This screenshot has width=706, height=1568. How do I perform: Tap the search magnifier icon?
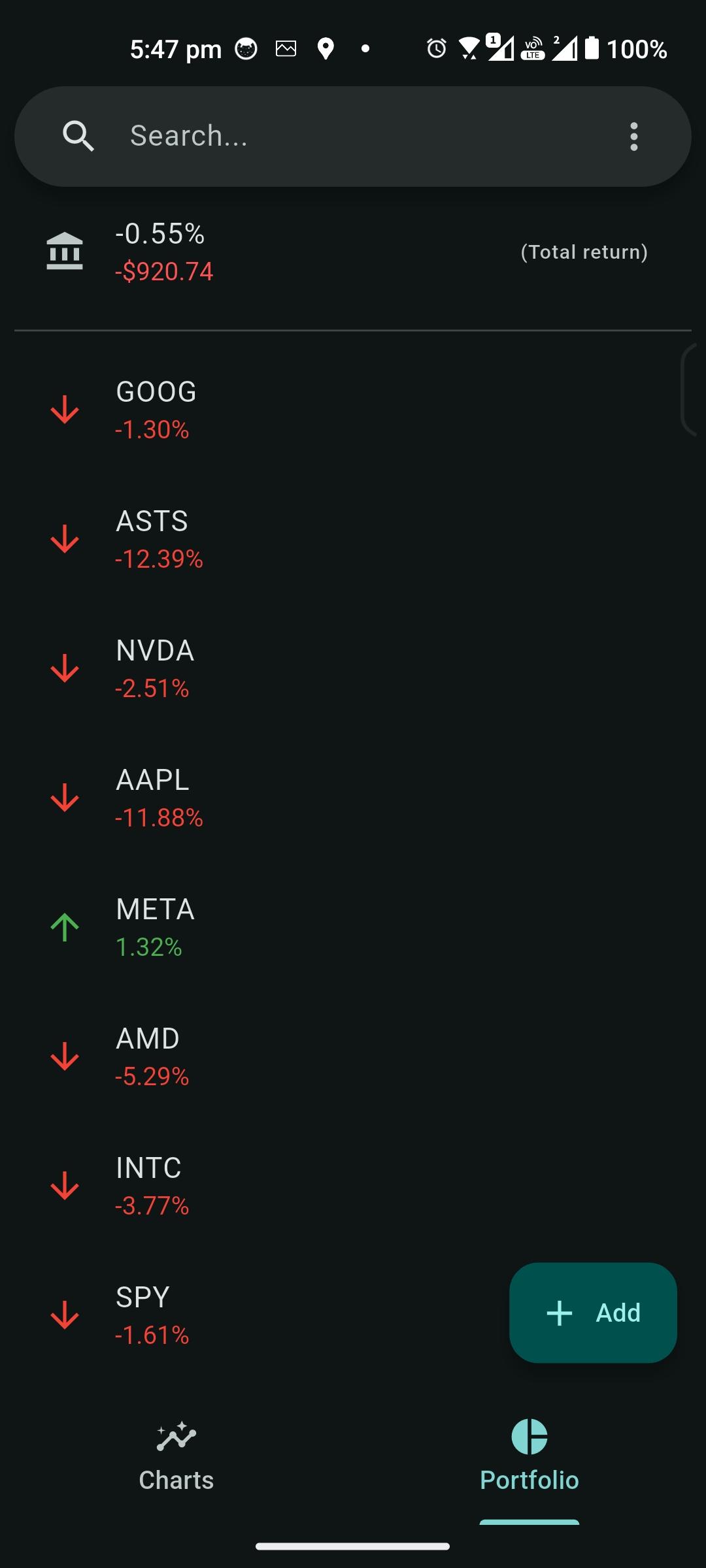tap(78, 137)
